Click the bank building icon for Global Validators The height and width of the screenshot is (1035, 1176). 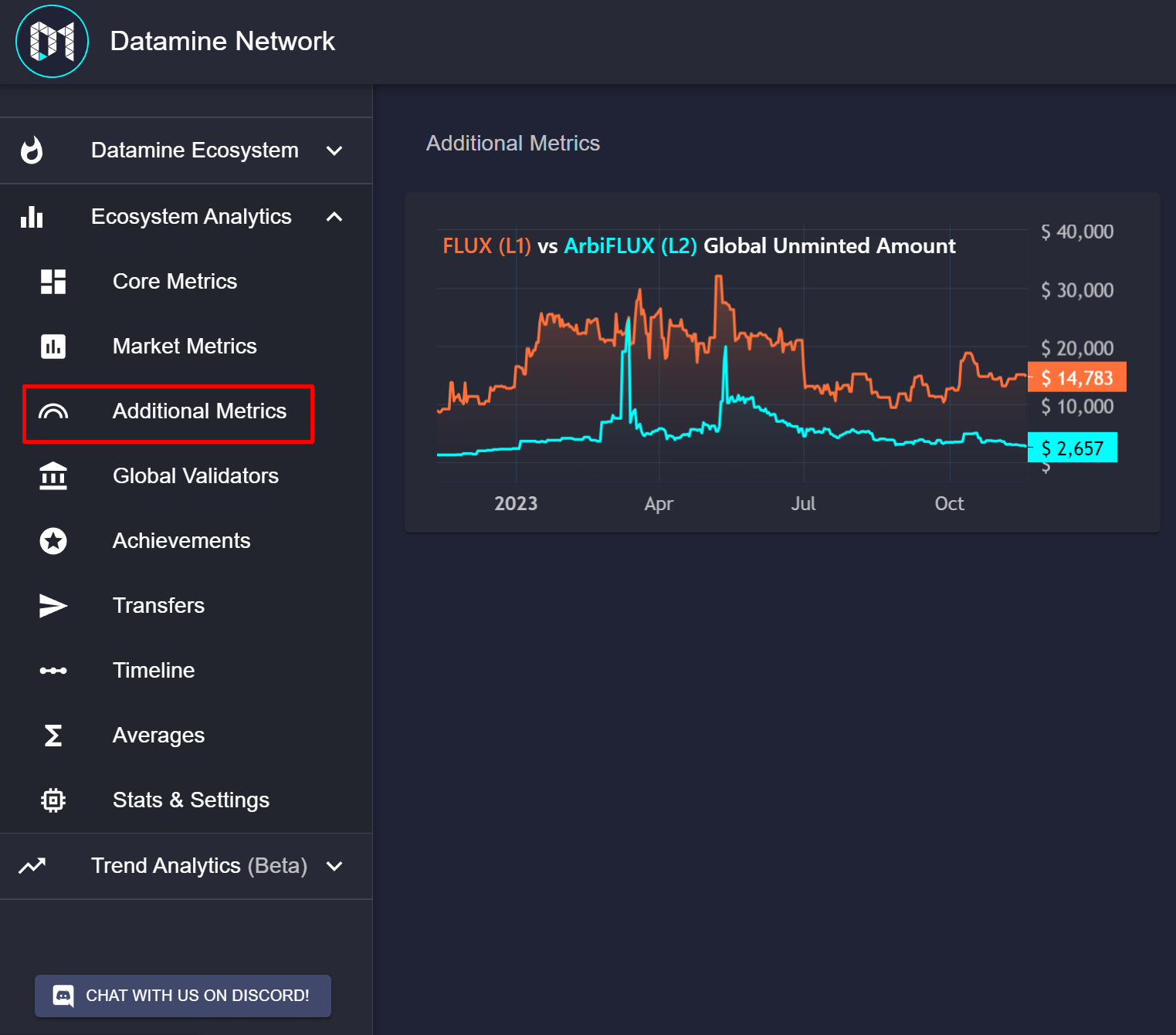pyautogui.click(x=53, y=476)
